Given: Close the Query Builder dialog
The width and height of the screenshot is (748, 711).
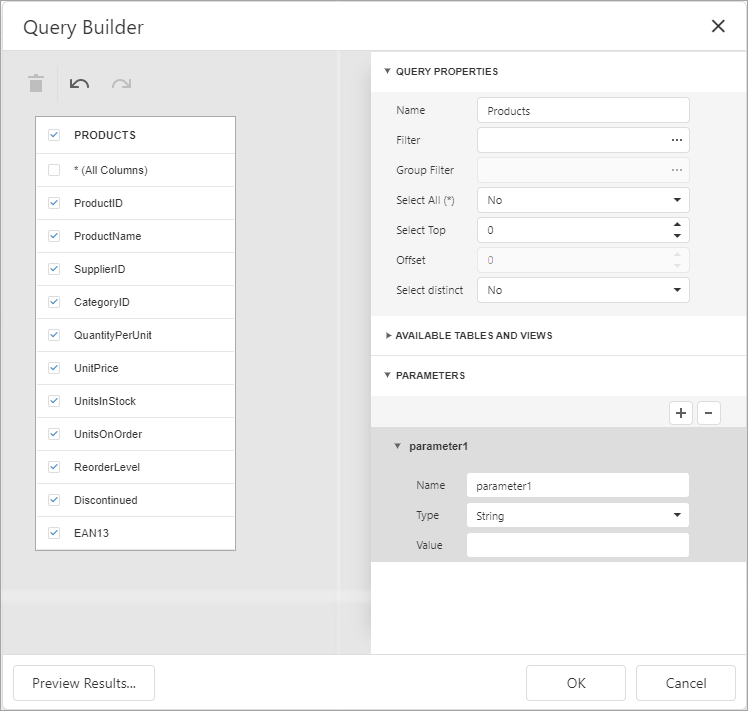Looking at the screenshot, I should pos(718,26).
